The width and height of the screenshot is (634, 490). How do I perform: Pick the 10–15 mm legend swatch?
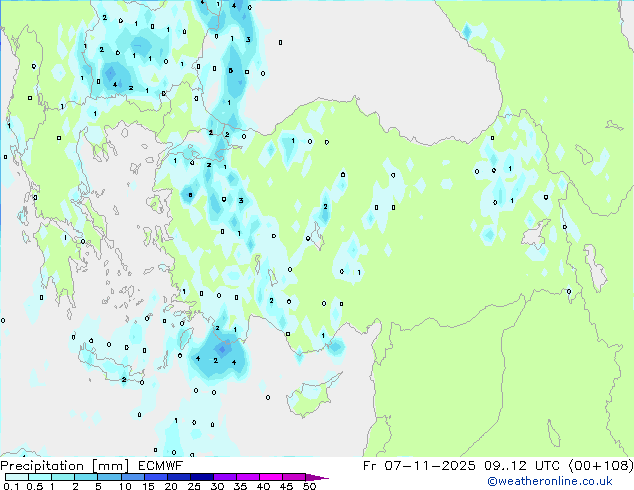pos(132,477)
